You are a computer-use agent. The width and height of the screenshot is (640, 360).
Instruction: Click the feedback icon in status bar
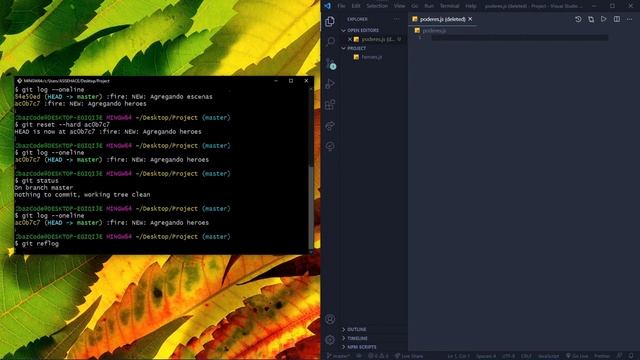point(619,356)
